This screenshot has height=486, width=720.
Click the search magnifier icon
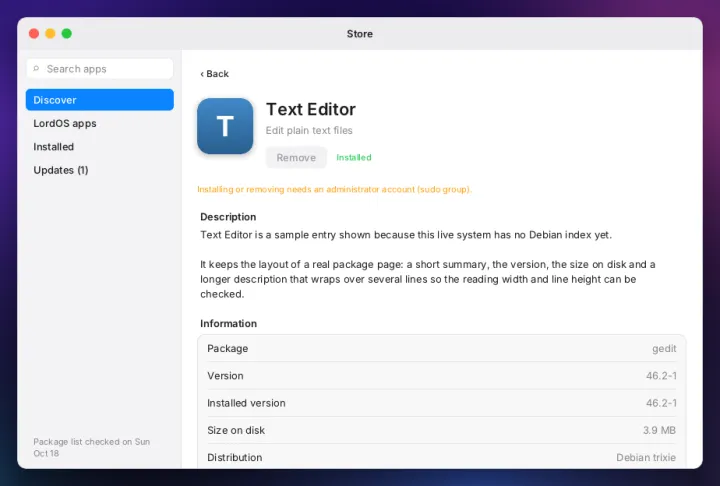pos(36,68)
